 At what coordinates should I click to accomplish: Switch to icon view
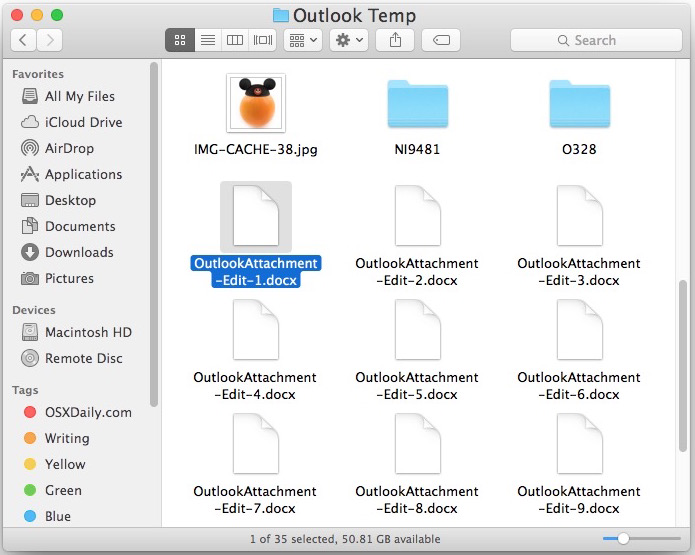coord(180,40)
